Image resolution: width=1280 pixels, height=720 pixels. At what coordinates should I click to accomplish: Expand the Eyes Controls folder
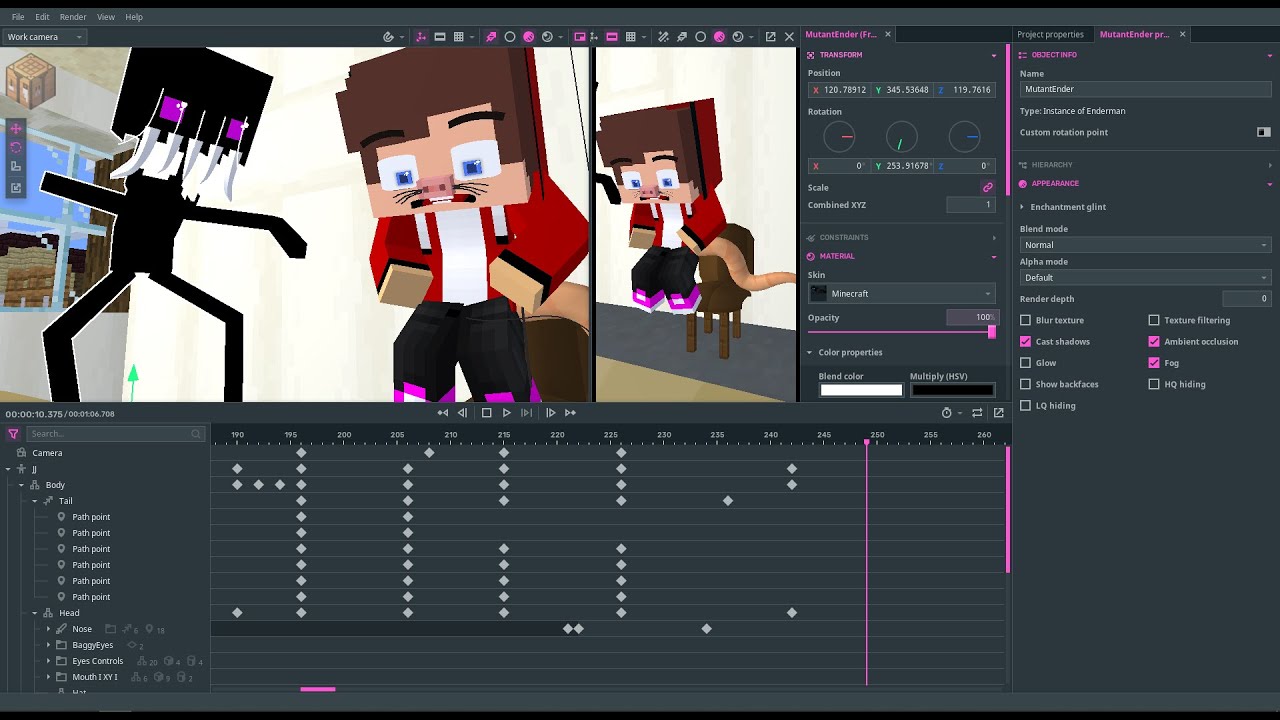tap(48, 661)
